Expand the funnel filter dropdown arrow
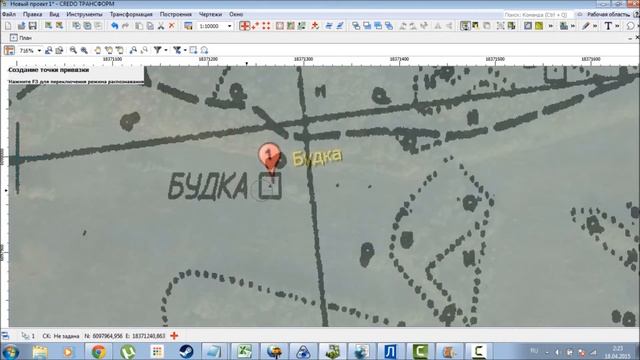The height and width of the screenshot is (360, 640). pos(166,51)
